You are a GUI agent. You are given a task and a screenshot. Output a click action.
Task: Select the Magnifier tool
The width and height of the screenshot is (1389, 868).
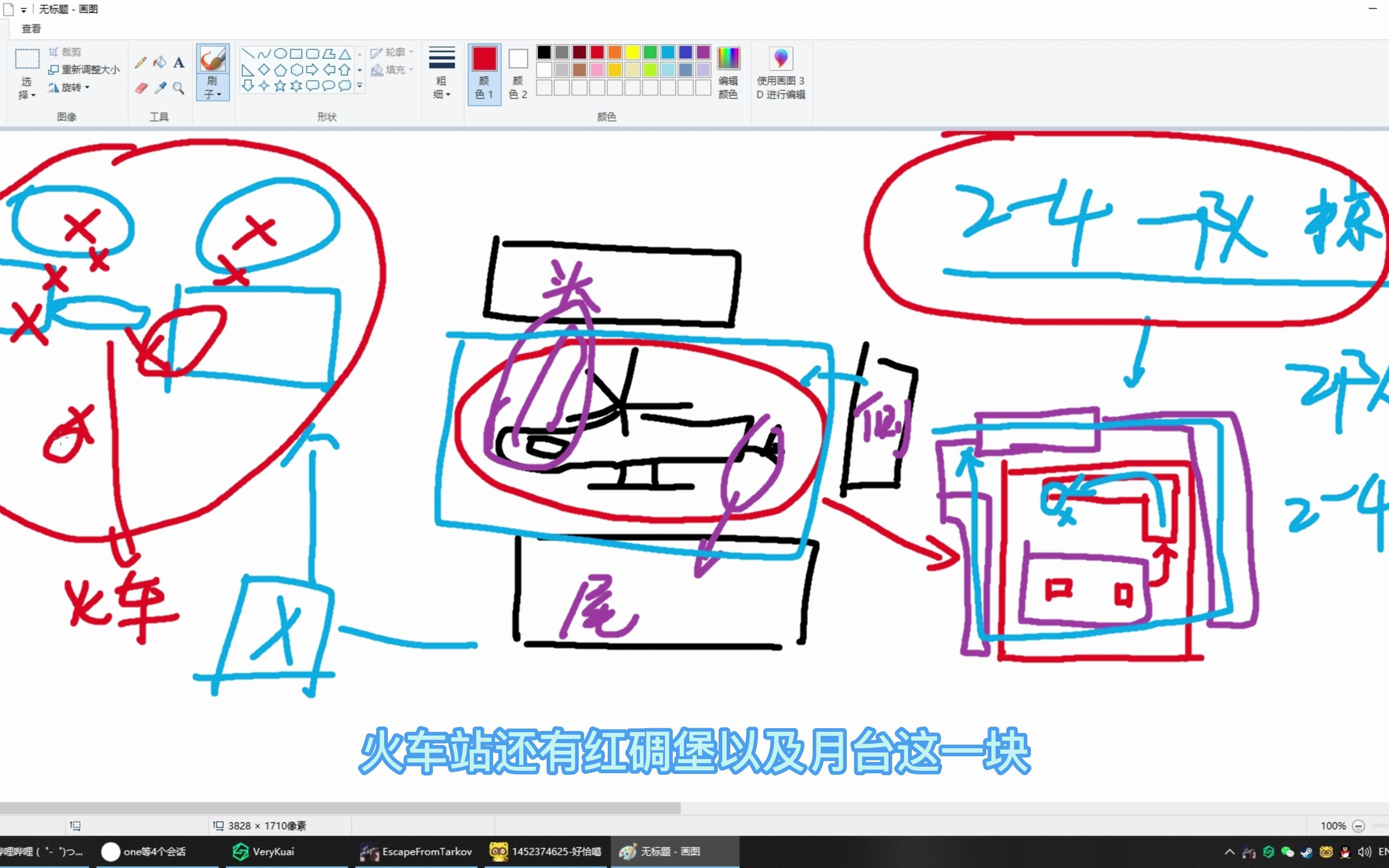coord(179,88)
